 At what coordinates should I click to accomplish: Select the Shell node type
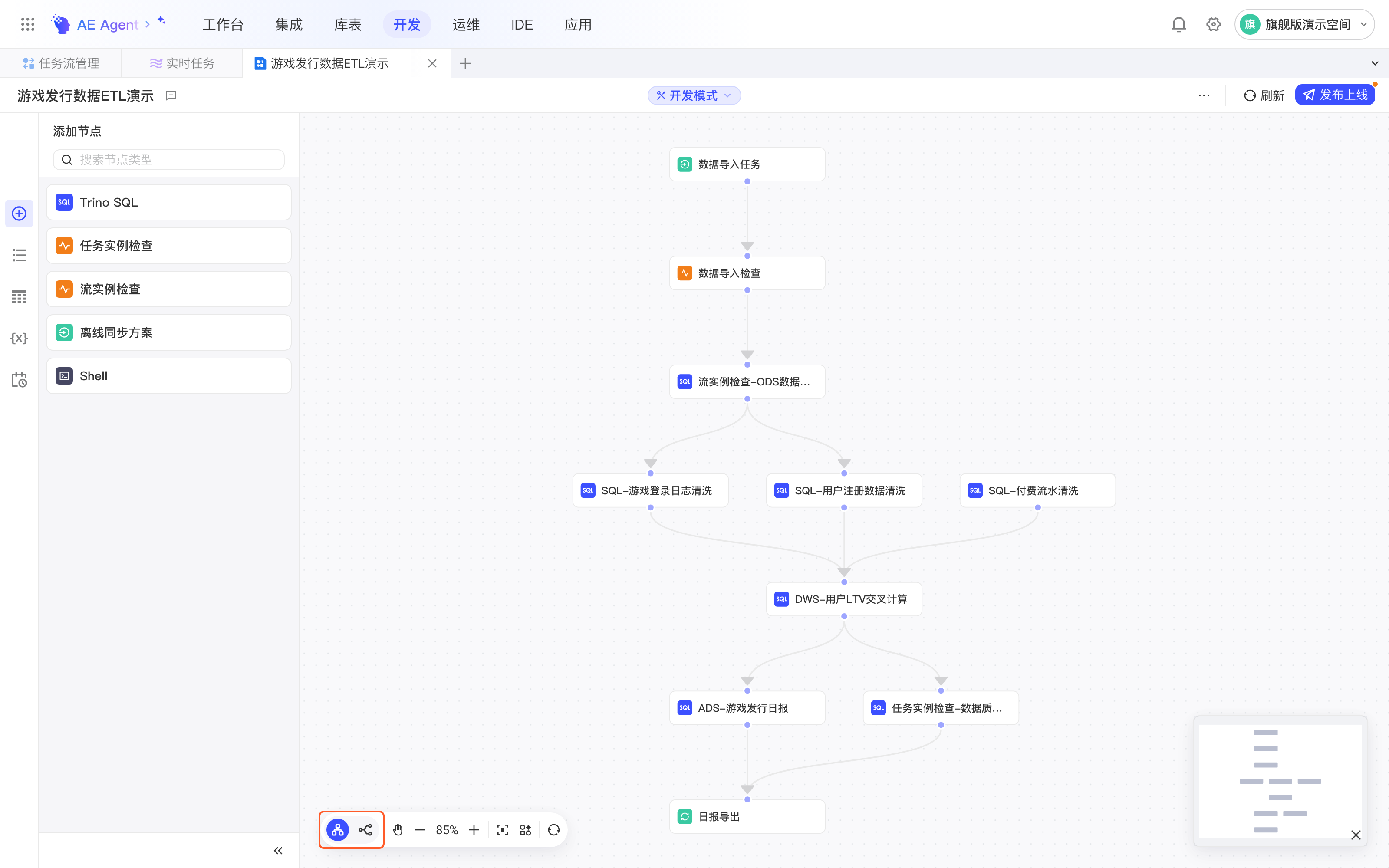[169, 376]
